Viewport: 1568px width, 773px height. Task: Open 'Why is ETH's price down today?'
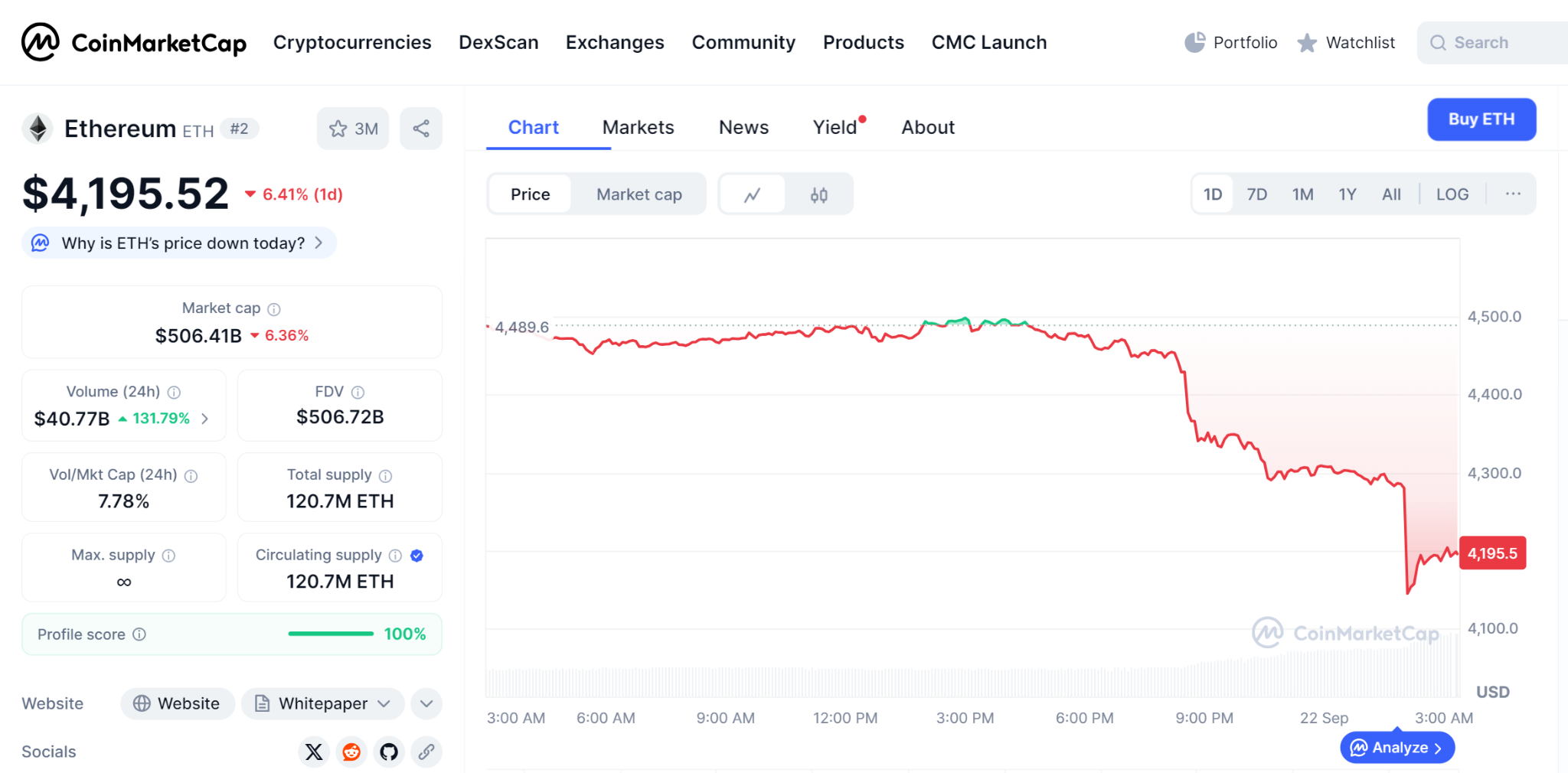179,243
